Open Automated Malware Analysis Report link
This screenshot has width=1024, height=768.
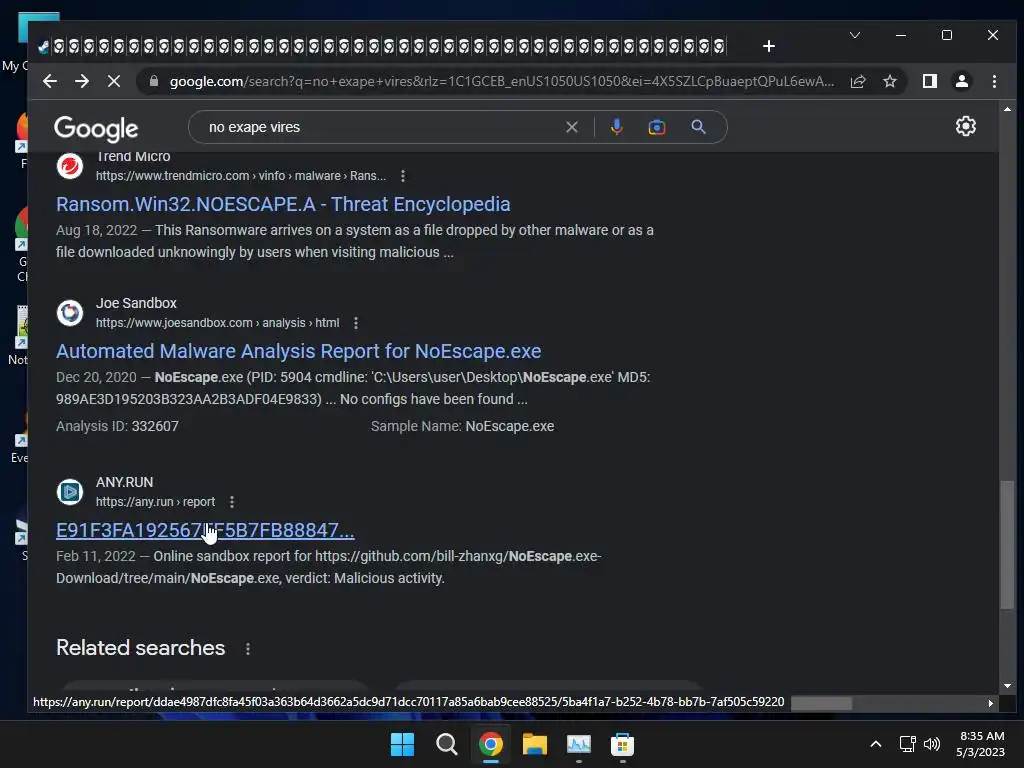tap(298, 351)
